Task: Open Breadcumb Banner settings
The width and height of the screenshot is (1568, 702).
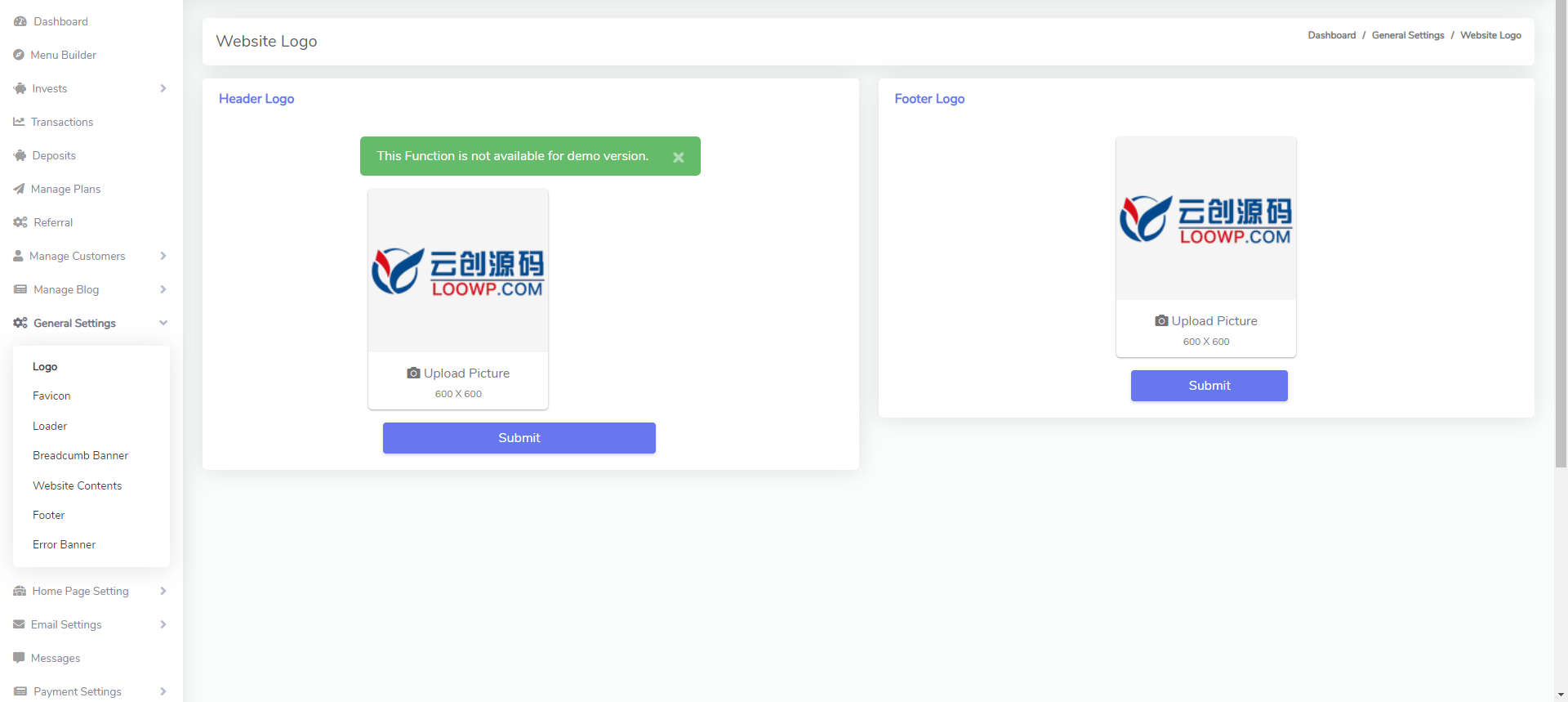Action: [80, 455]
